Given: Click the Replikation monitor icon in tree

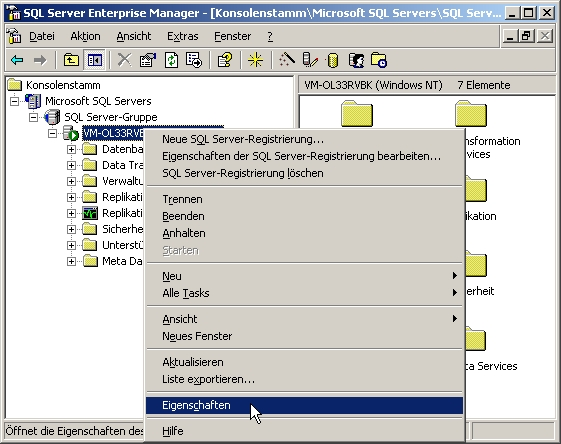Looking at the screenshot, I should (89, 213).
